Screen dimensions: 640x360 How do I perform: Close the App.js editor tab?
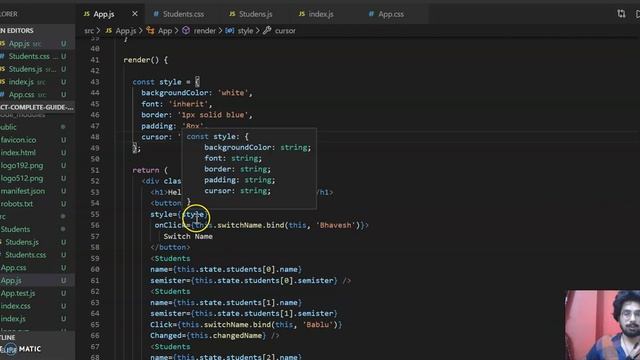[135, 14]
